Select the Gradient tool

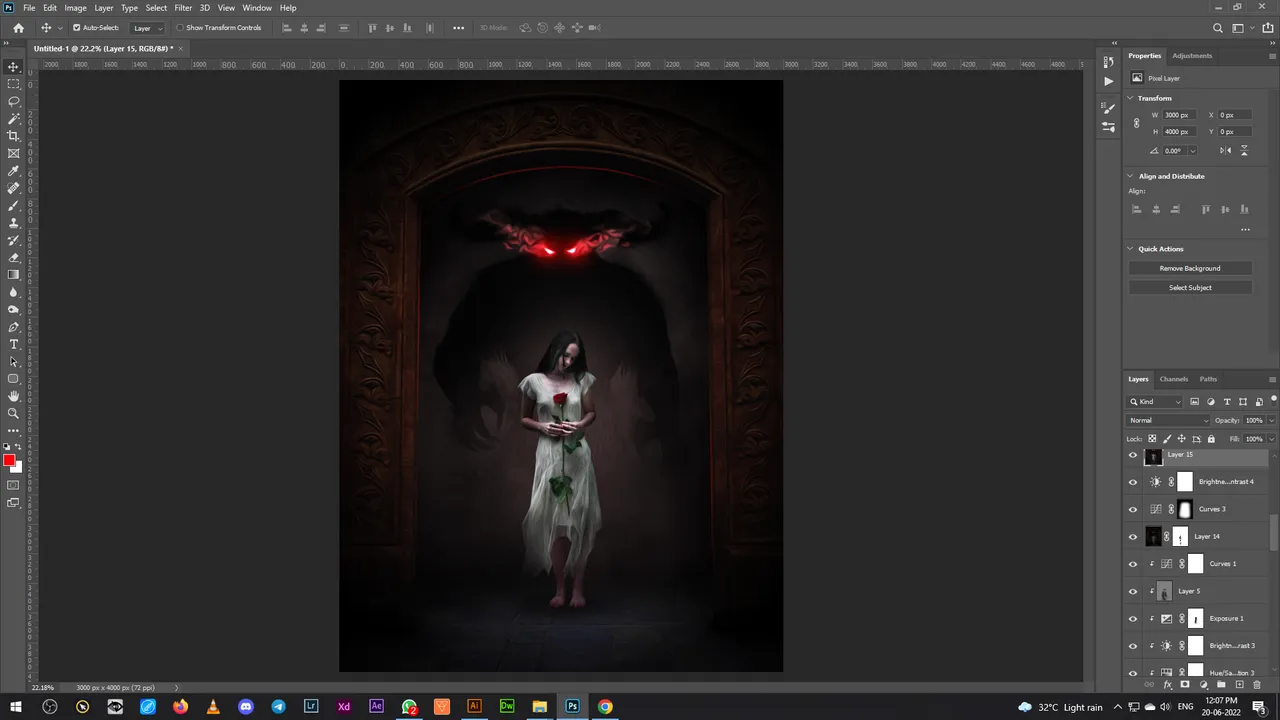(x=14, y=275)
